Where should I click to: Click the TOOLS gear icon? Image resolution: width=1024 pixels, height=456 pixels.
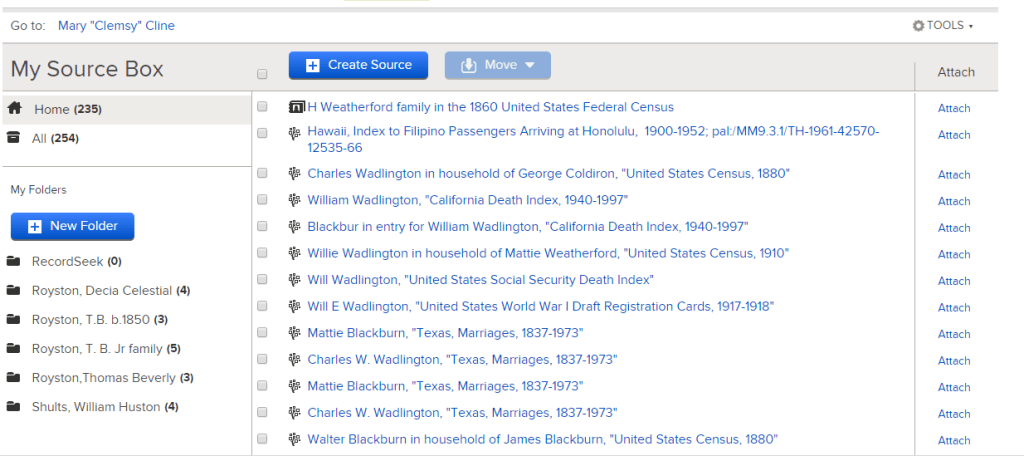tap(918, 25)
